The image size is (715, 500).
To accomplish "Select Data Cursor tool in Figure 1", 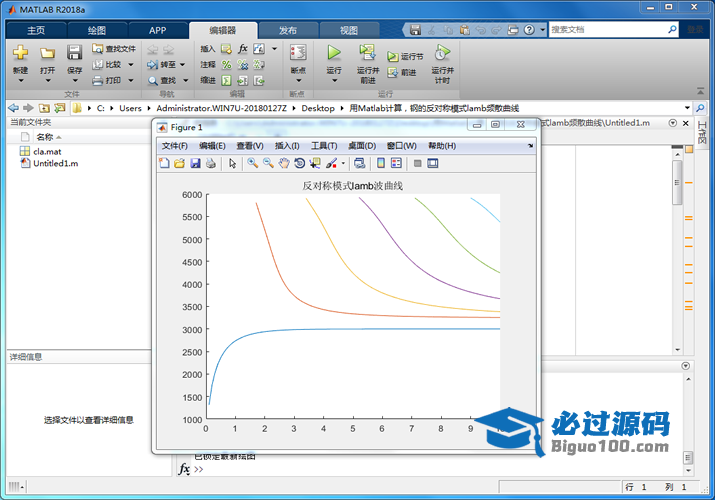I will (315, 163).
